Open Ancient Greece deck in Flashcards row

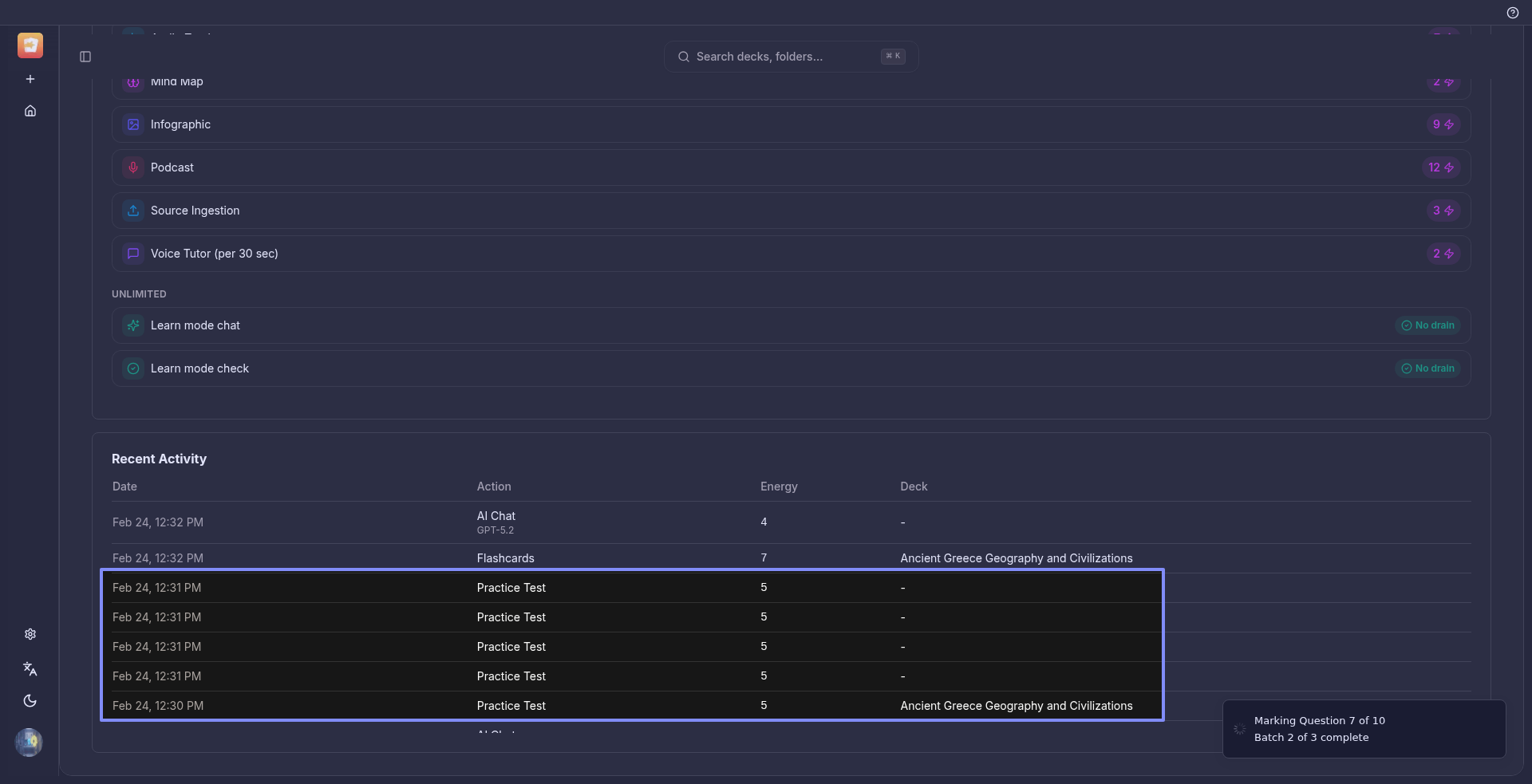point(1016,558)
